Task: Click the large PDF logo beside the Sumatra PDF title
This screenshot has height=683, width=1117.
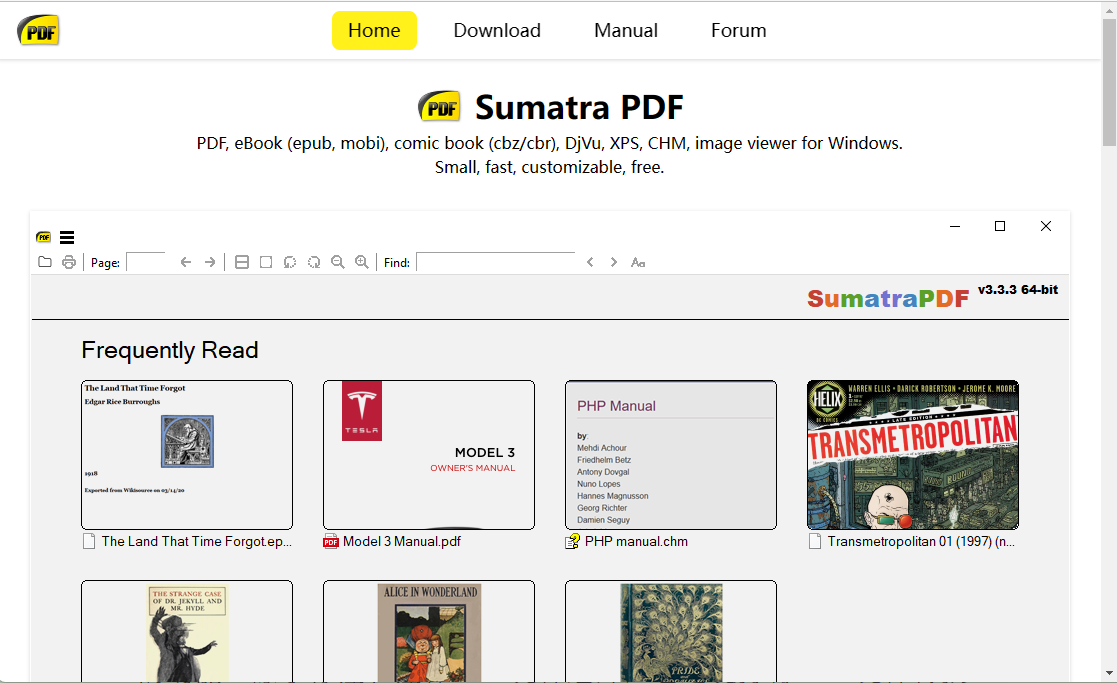Action: point(440,107)
